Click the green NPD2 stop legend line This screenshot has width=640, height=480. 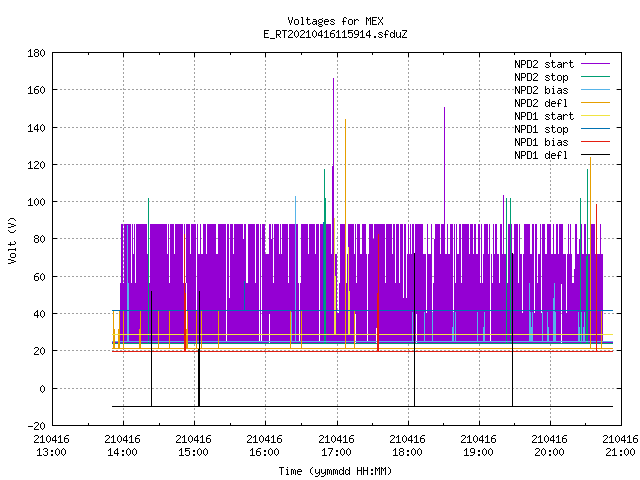pyautogui.click(x=595, y=77)
